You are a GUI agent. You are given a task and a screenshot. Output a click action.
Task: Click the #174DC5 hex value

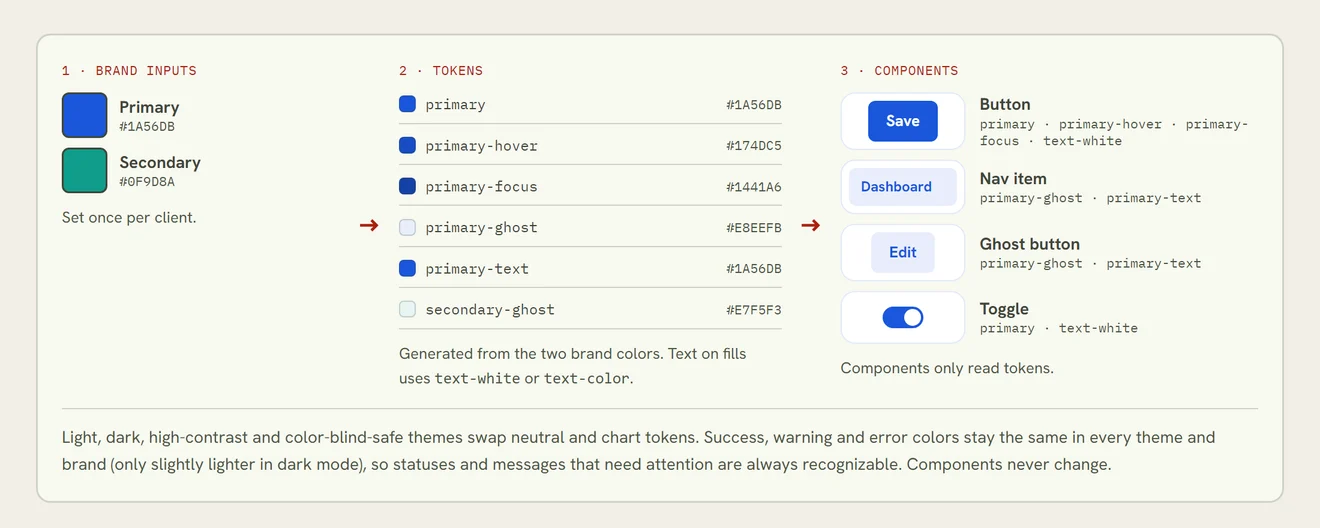[754, 146]
